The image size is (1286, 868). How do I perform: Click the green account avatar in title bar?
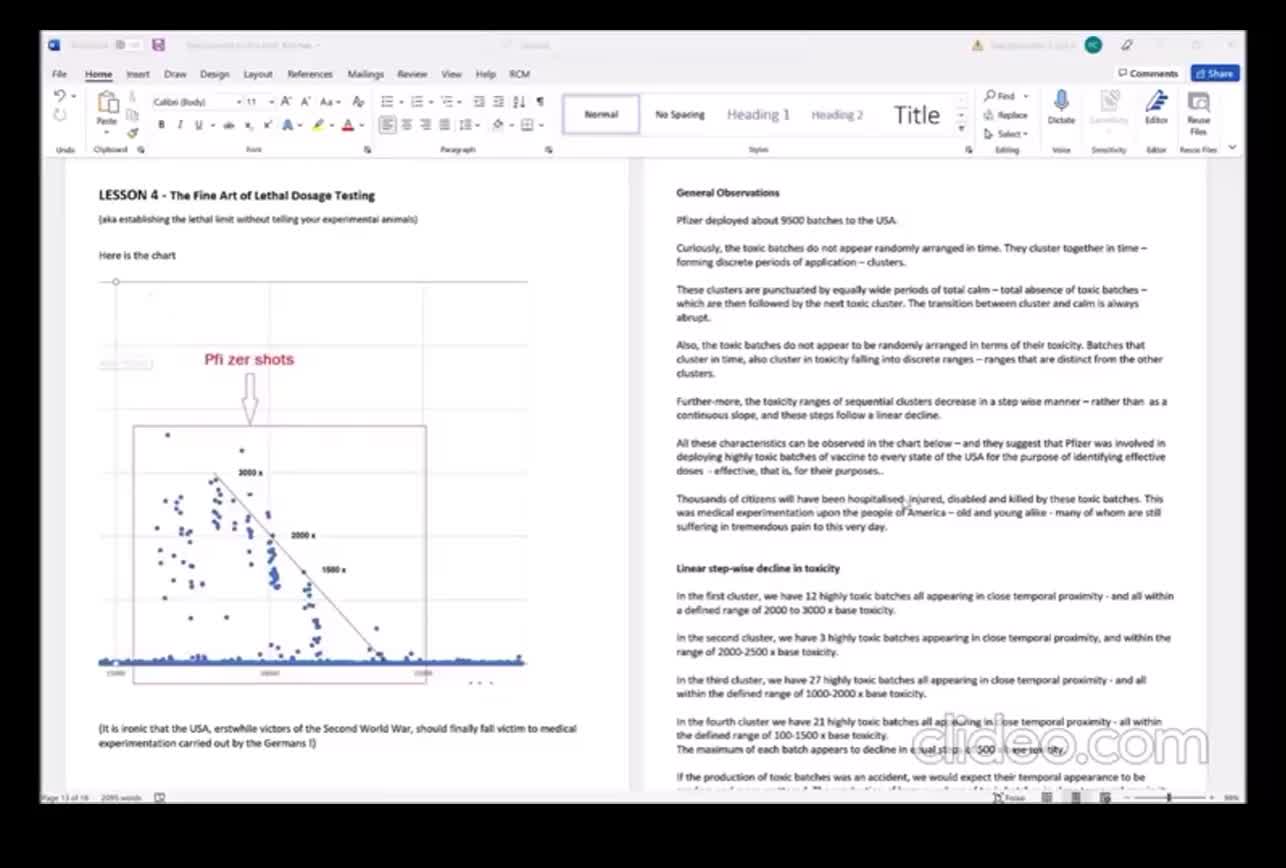click(x=1093, y=45)
